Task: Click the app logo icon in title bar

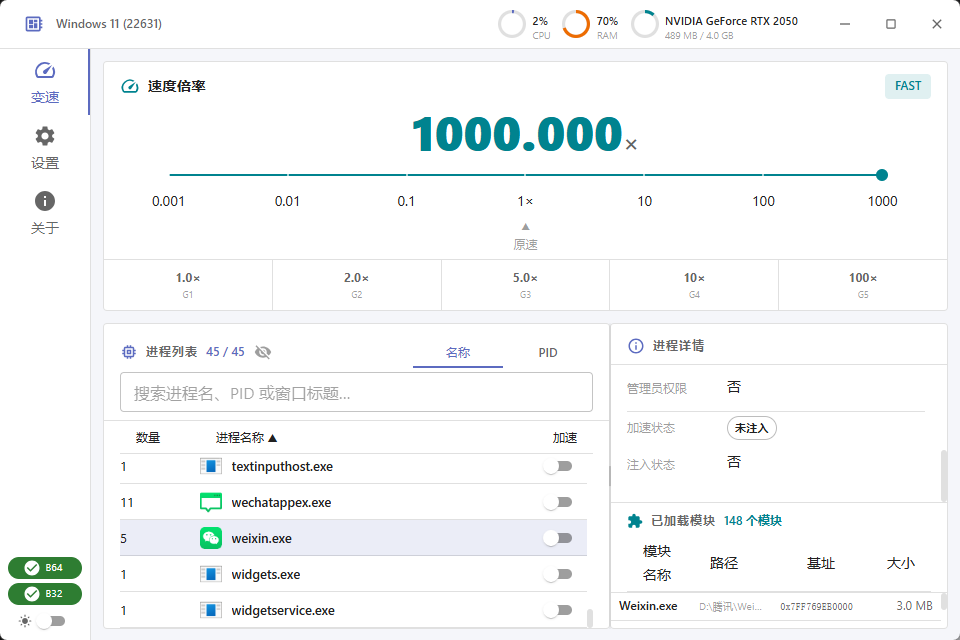Action: click(34, 24)
